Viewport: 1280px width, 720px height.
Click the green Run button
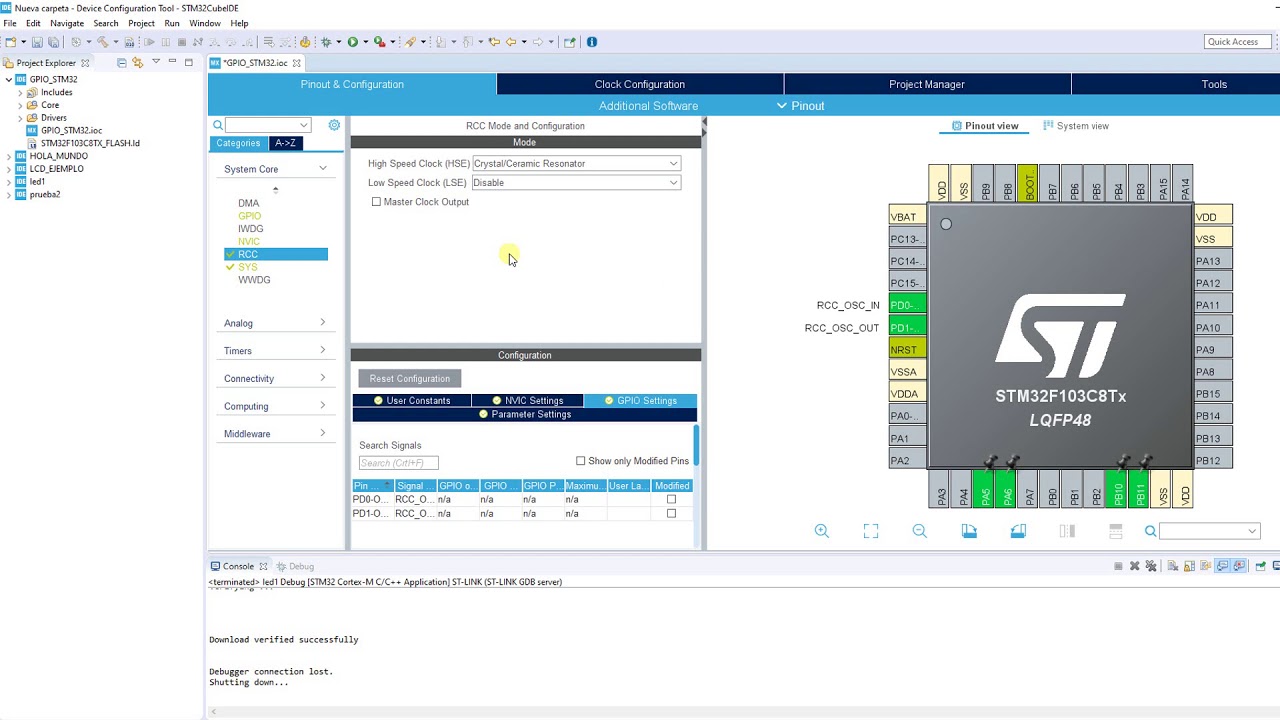click(353, 42)
